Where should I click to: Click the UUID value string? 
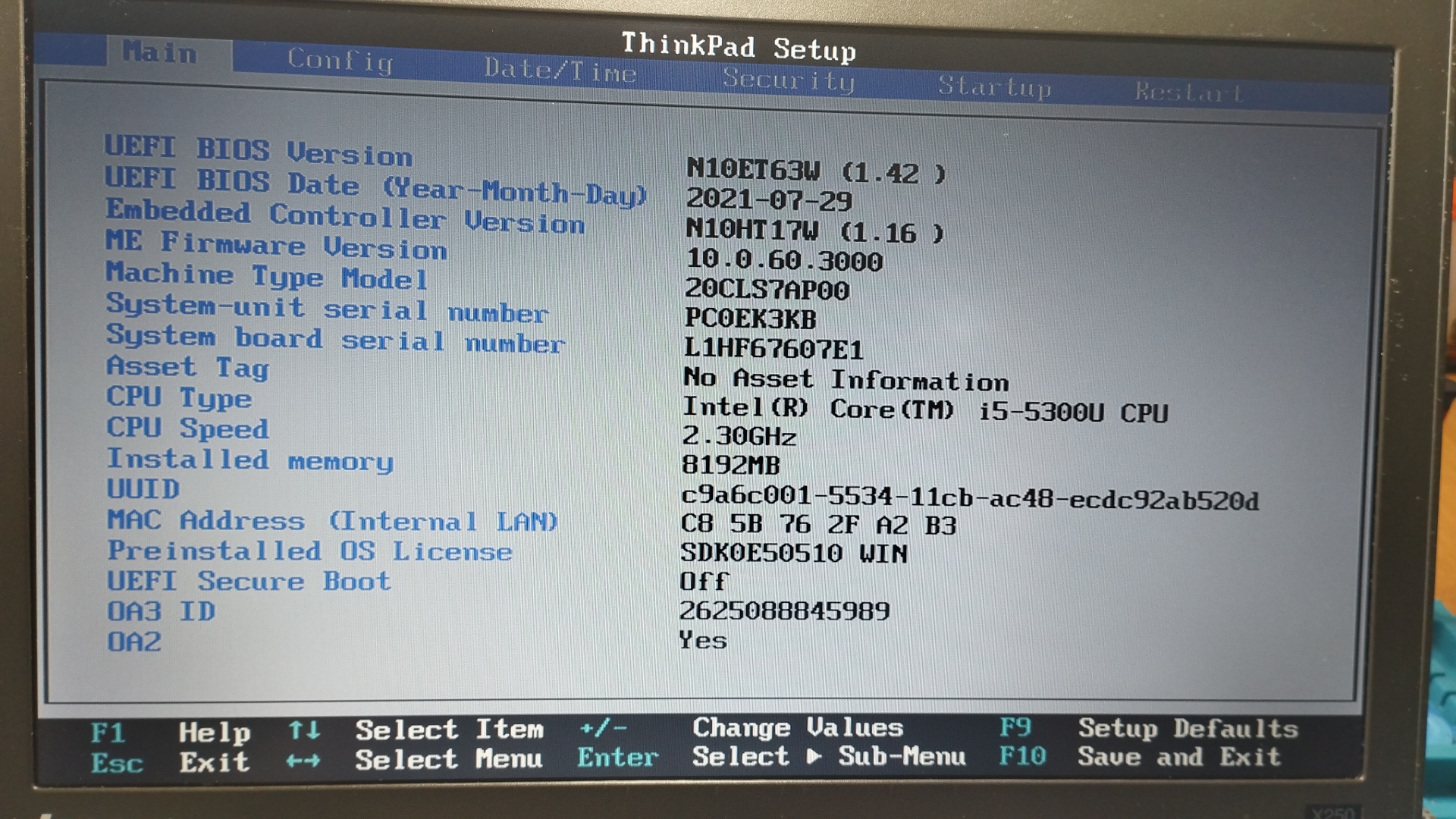click(969, 497)
